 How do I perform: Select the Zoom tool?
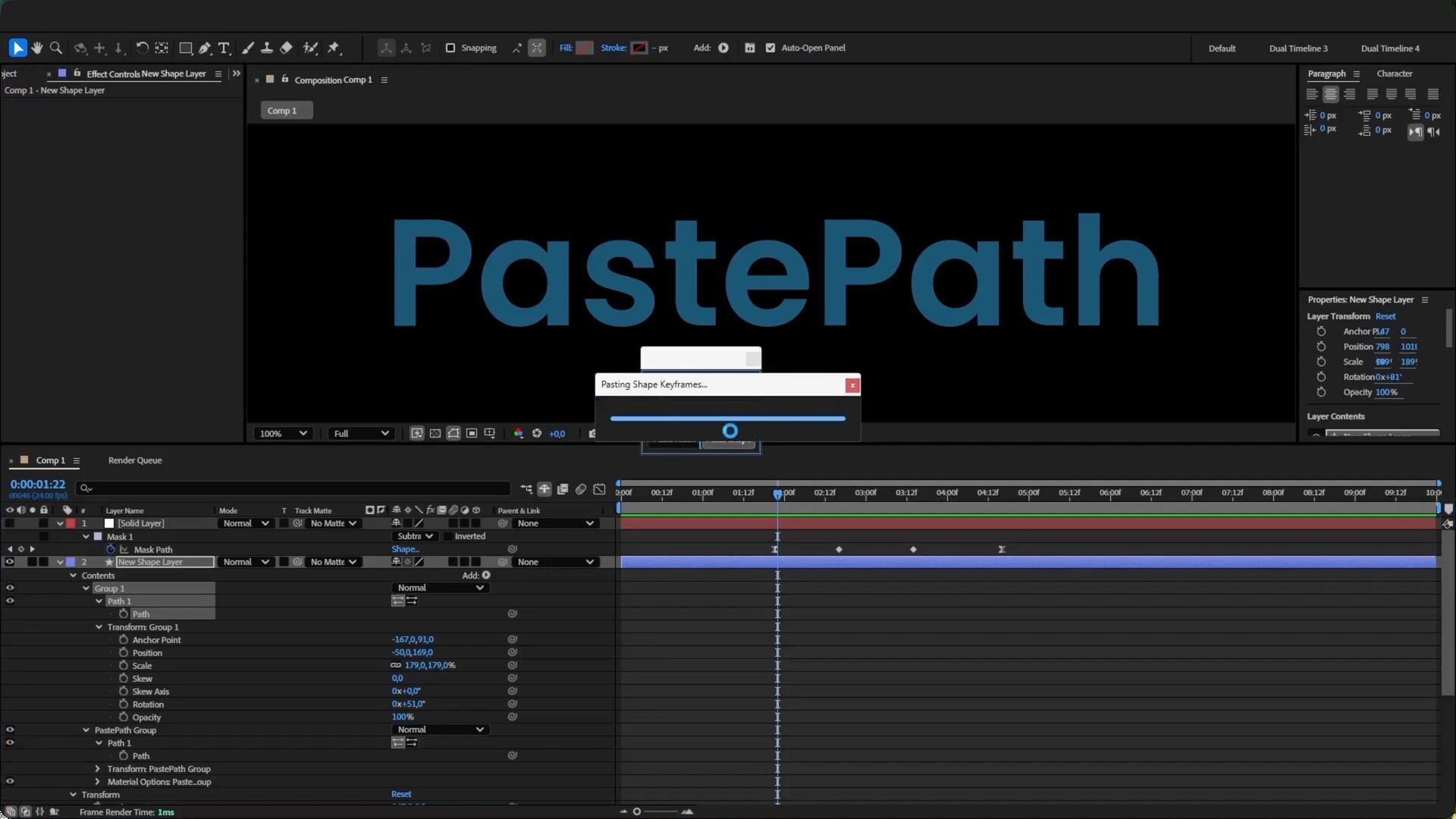point(55,48)
